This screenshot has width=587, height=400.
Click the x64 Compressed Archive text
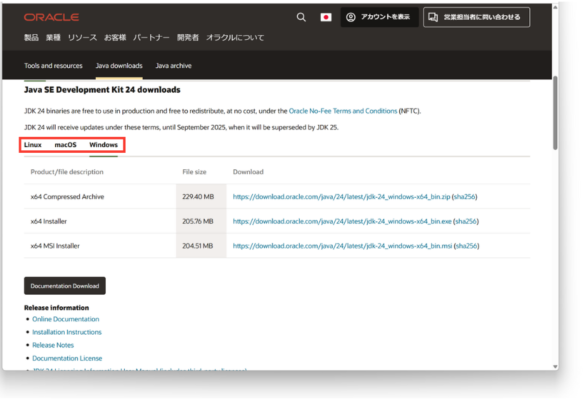point(67,197)
